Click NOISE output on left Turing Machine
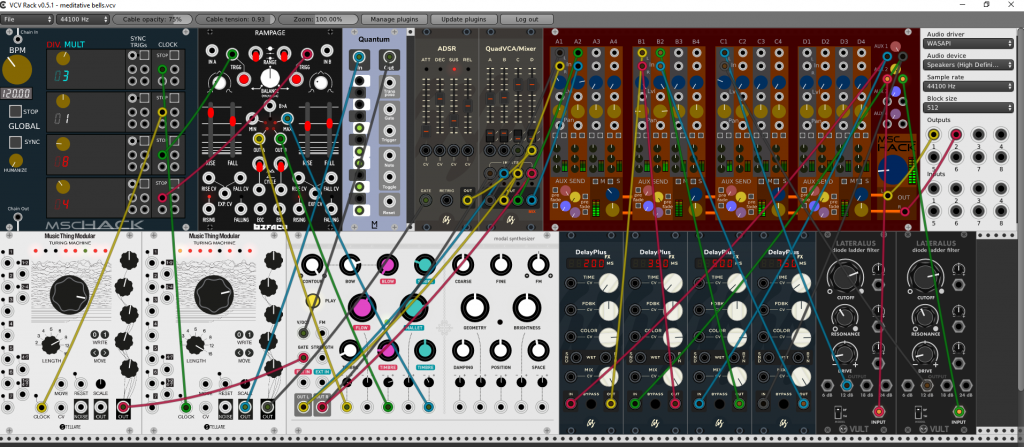 (82, 407)
